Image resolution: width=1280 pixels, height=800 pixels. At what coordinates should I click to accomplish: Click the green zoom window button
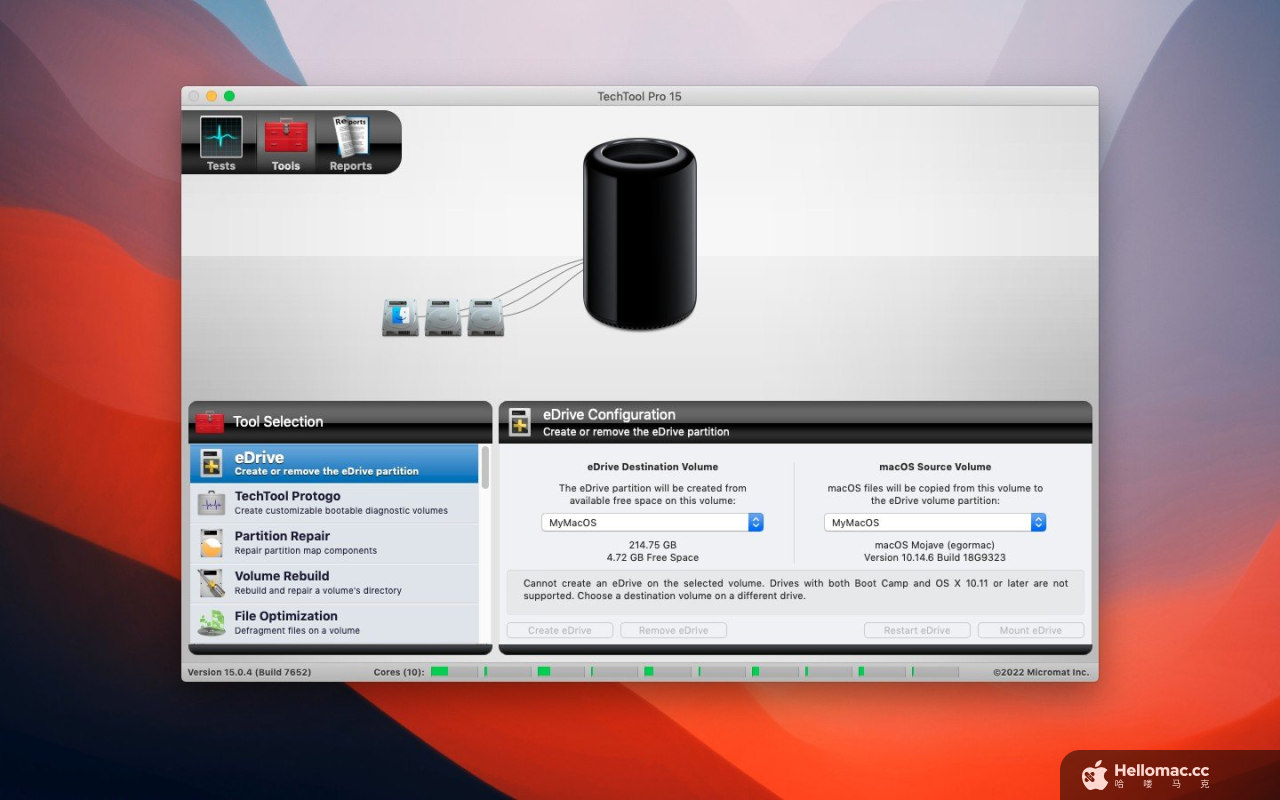pyautogui.click(x=229, y=96)
